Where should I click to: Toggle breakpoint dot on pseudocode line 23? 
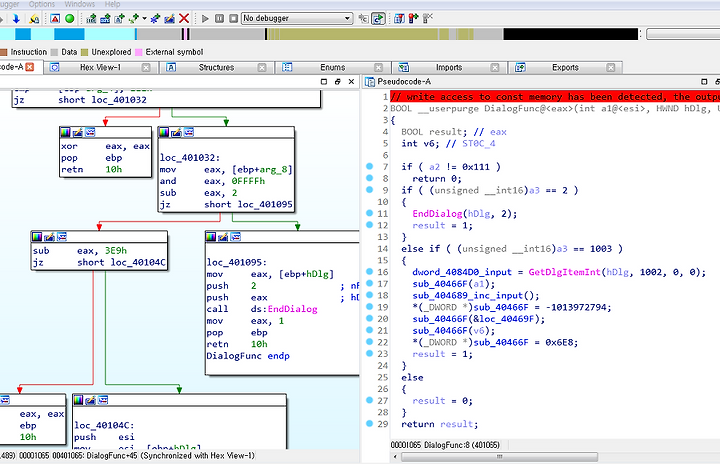(x=370, y=353)
